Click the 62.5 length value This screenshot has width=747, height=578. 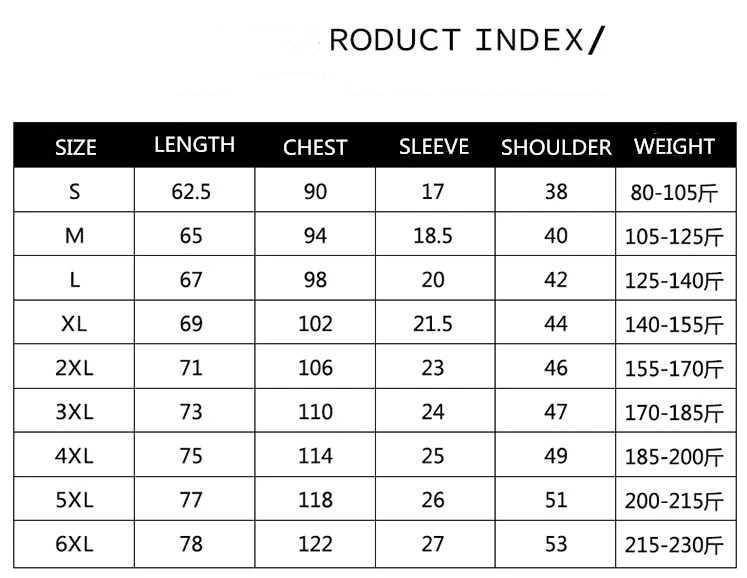pos(191,192)
